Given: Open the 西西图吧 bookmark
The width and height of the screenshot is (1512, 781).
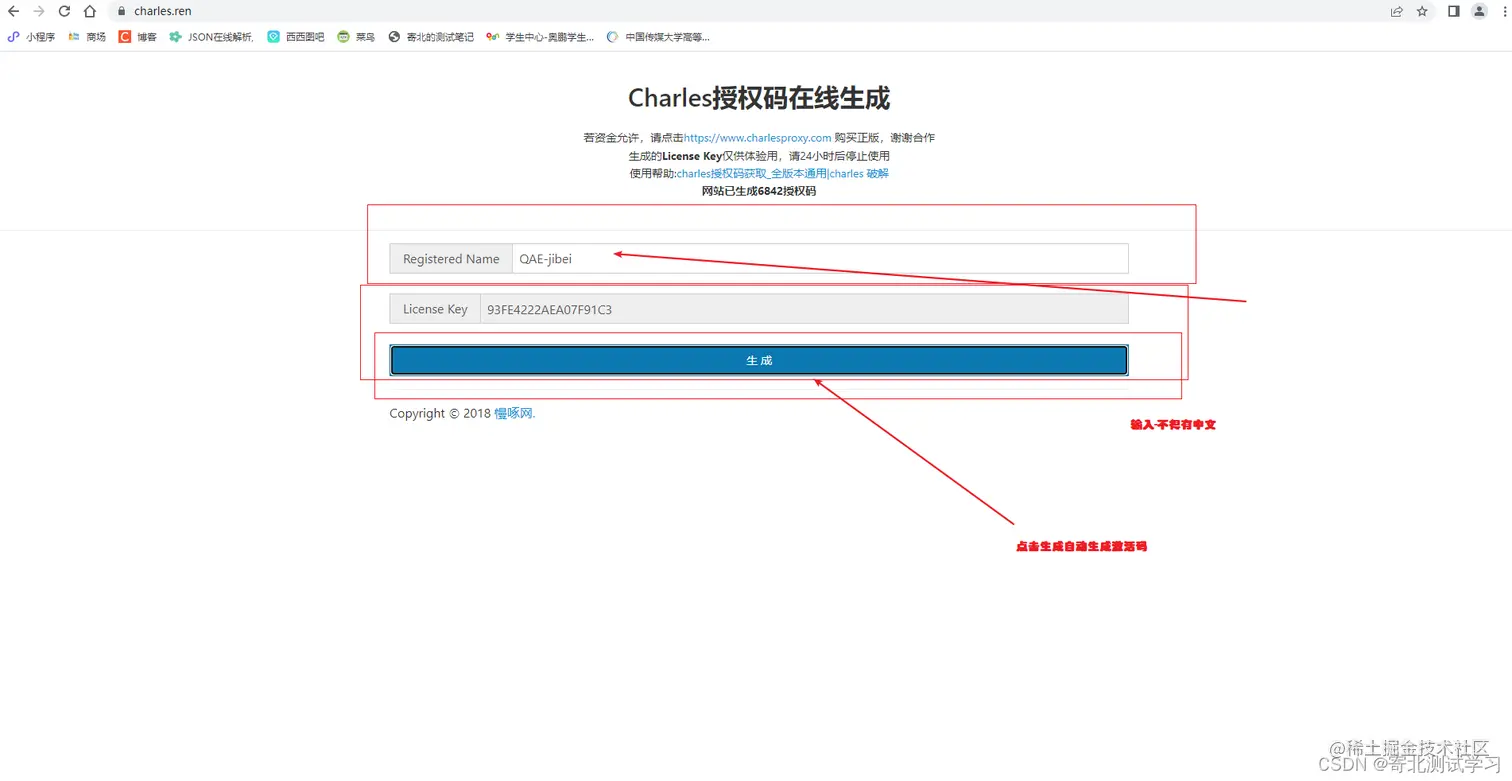Looking at the screenshot, I should pos(296,37).
